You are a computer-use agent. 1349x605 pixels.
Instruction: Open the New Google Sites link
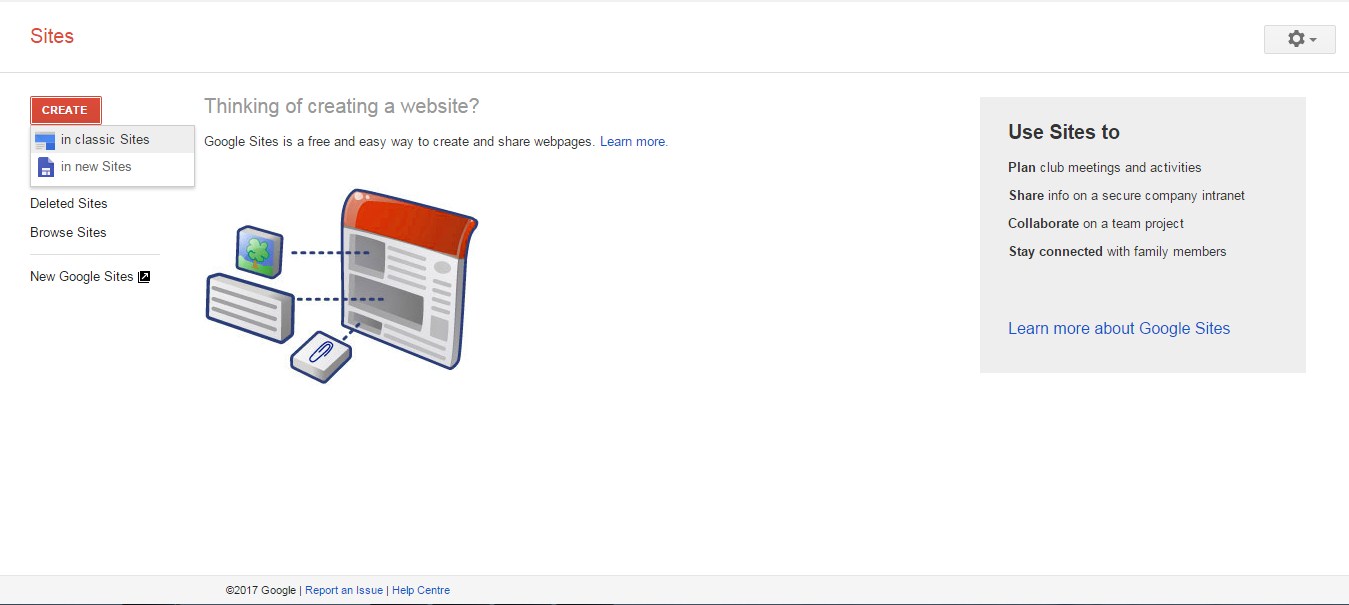point(81,276)
